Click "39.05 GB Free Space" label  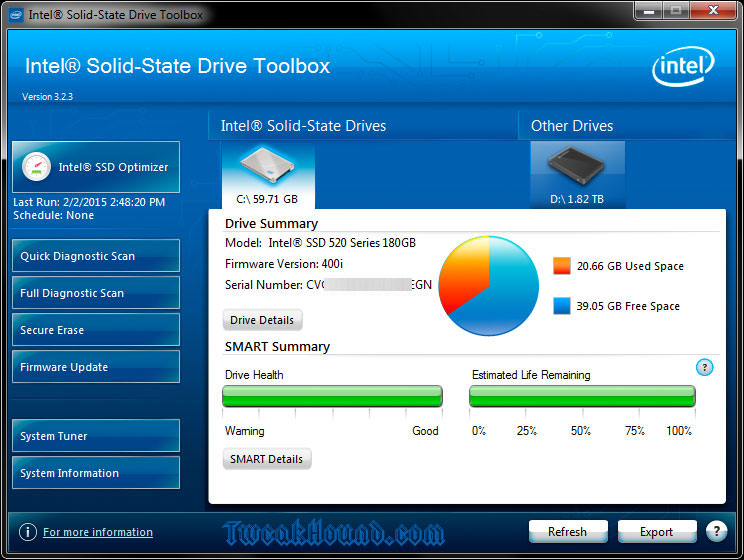(628, 306)
